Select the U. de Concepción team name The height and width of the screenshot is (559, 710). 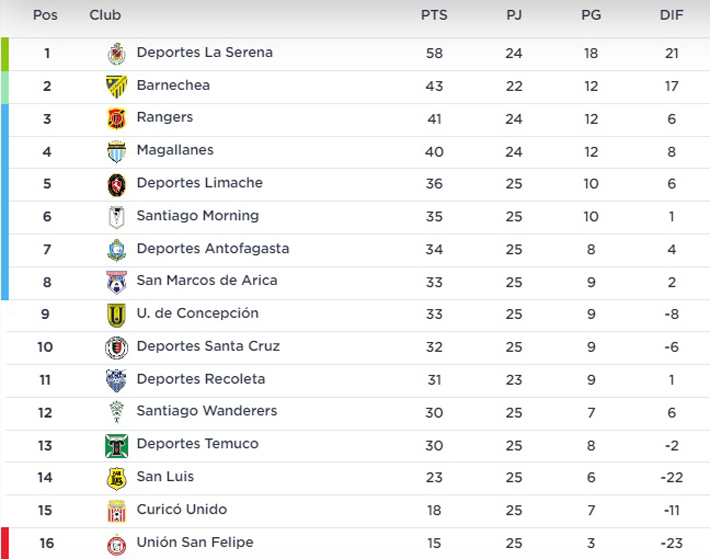click(197, 314)
